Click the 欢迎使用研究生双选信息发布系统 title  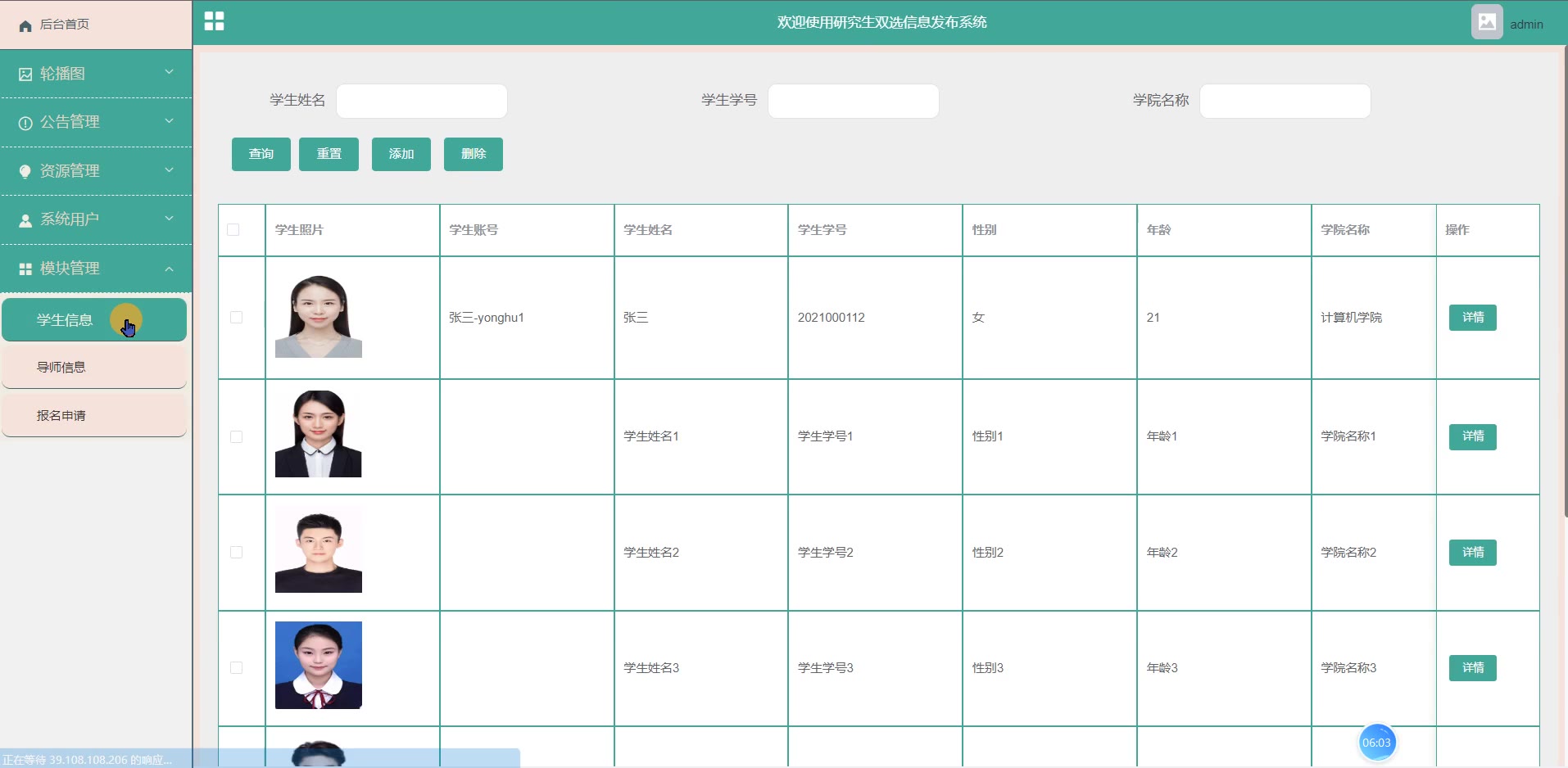(x=881, y=23)
